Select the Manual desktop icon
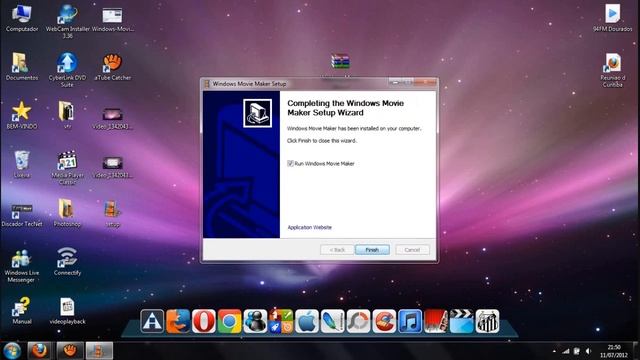 (x=22, y=310)
